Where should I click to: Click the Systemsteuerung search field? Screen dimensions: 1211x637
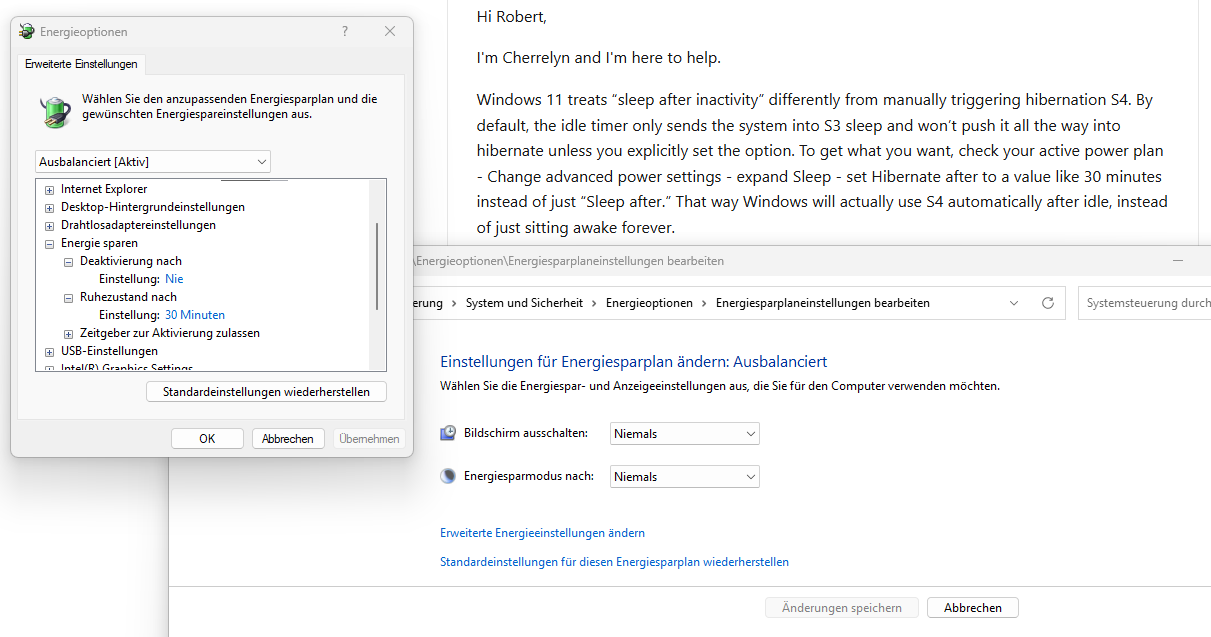[1145, 303]
